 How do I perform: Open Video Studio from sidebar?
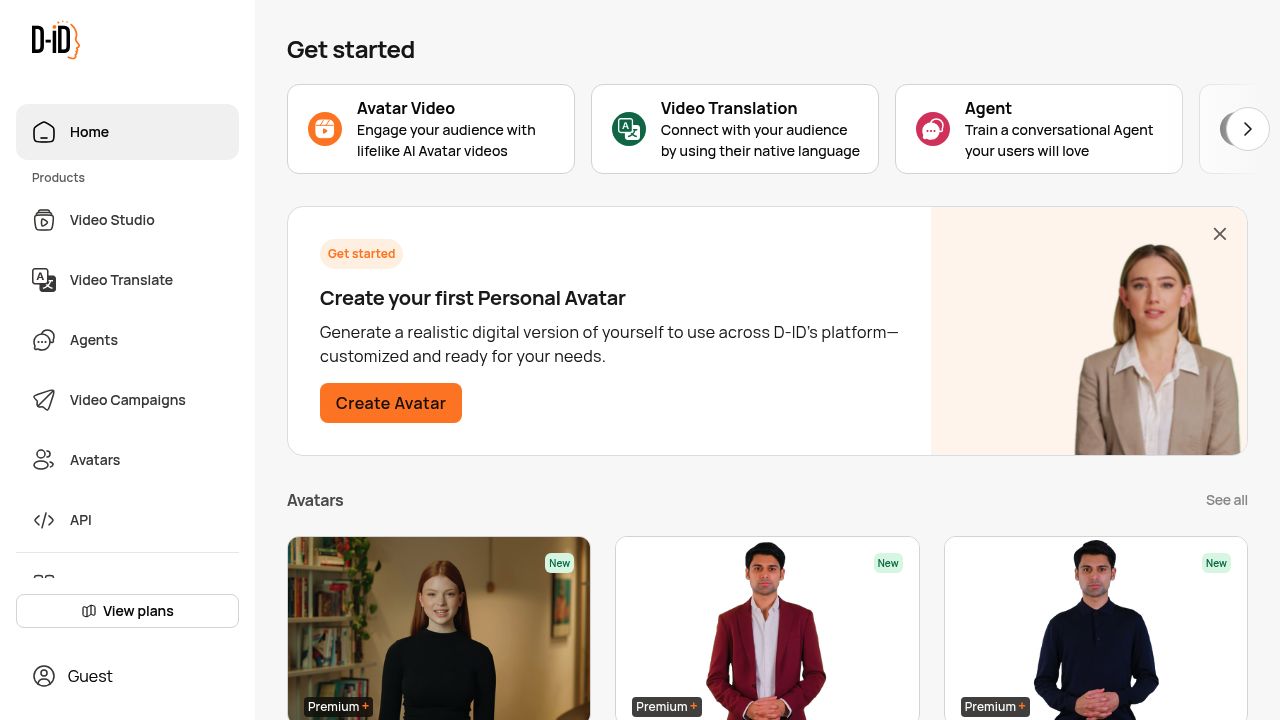click(x=127, y=220)
